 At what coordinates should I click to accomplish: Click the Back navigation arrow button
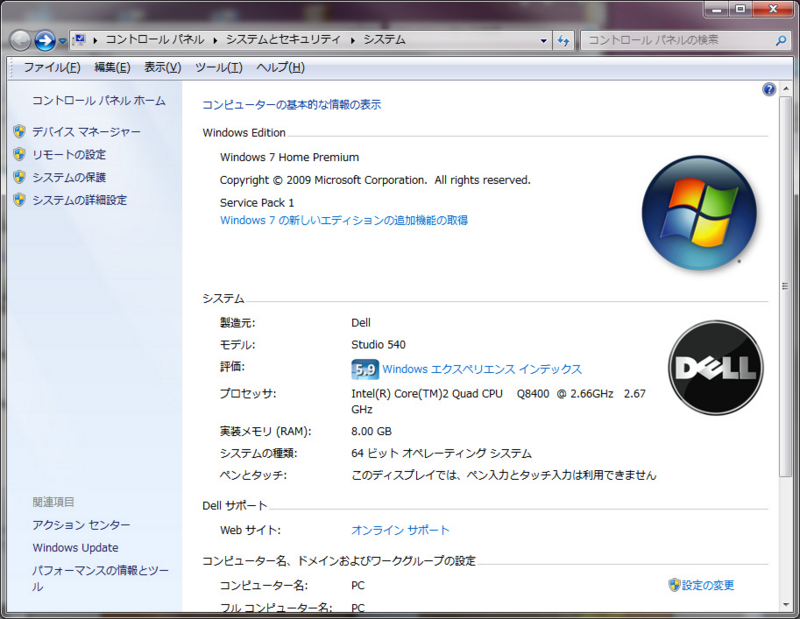coord(20,40)
